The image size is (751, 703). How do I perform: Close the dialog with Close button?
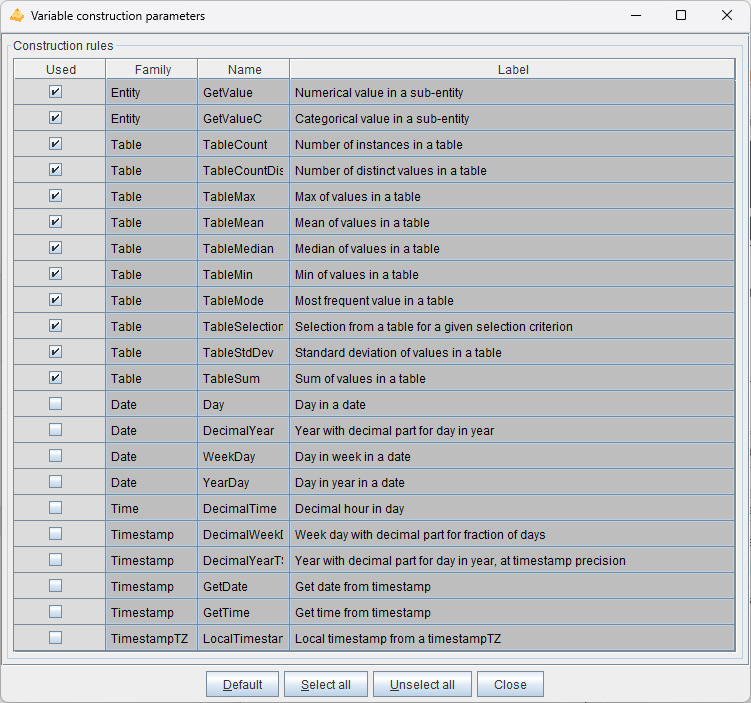click(510, 684)
